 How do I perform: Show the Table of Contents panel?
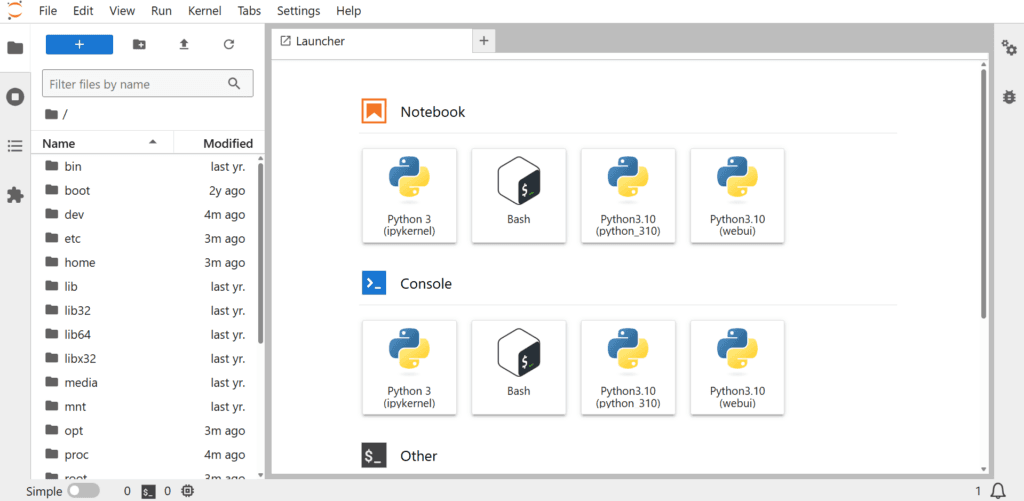tap(15, 146)
